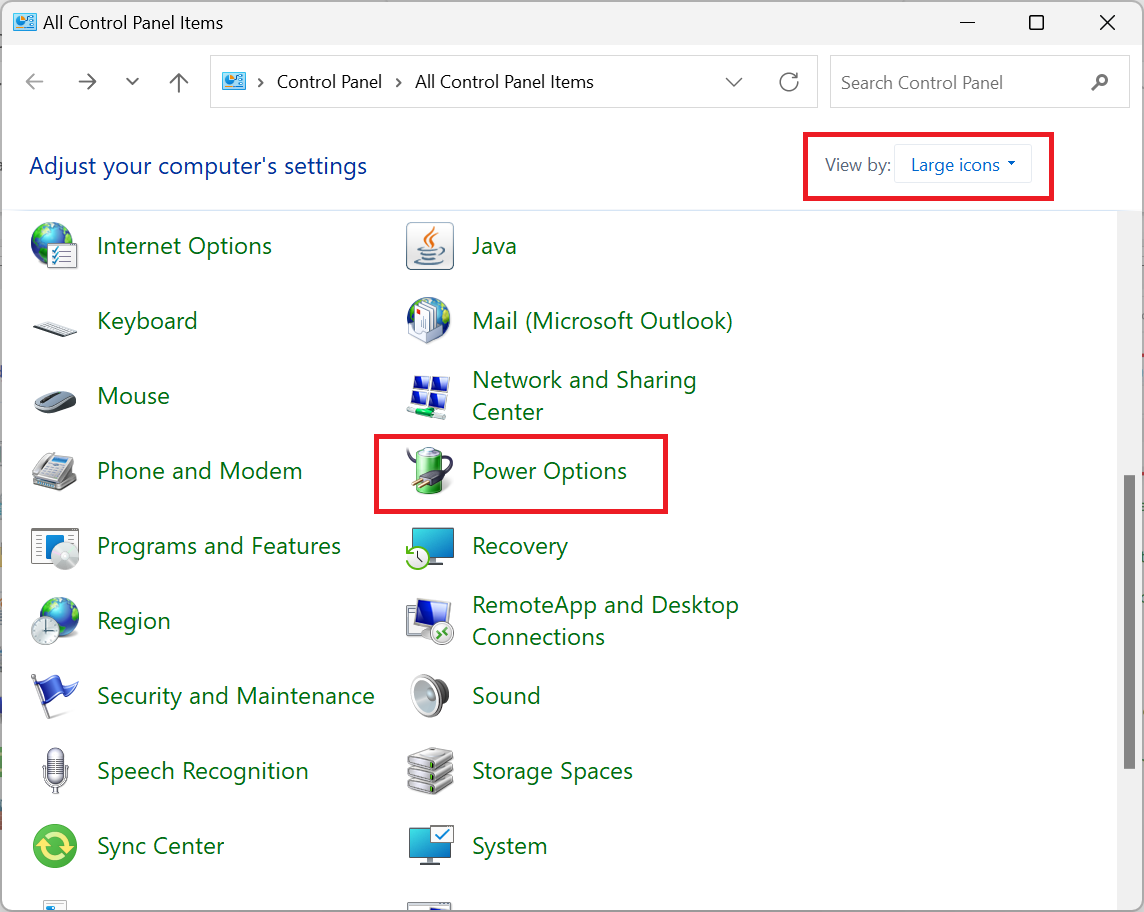1144x912 pixels.
Task: Click the Security and Maintenance flag icon
Action: coord(54,696)
